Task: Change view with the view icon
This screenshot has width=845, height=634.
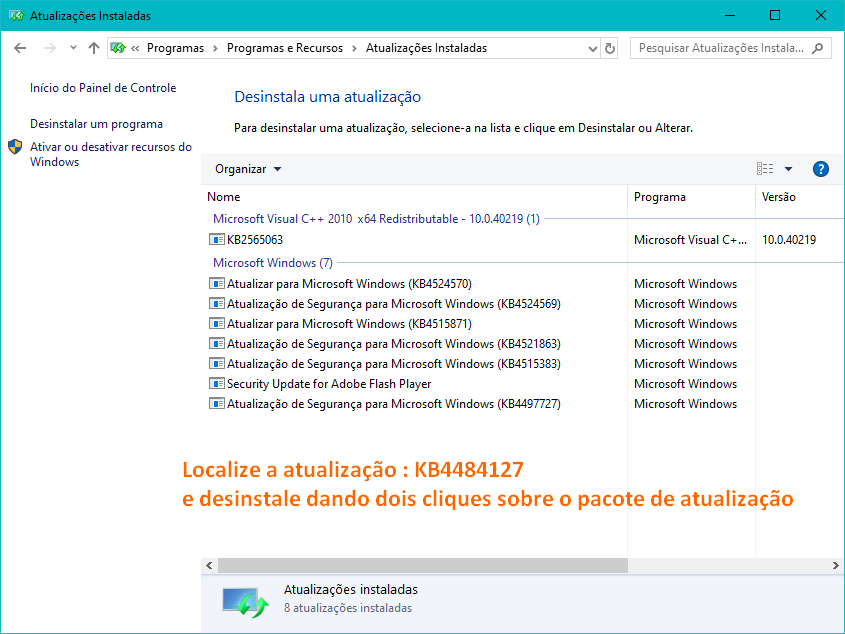Action: 765,169
